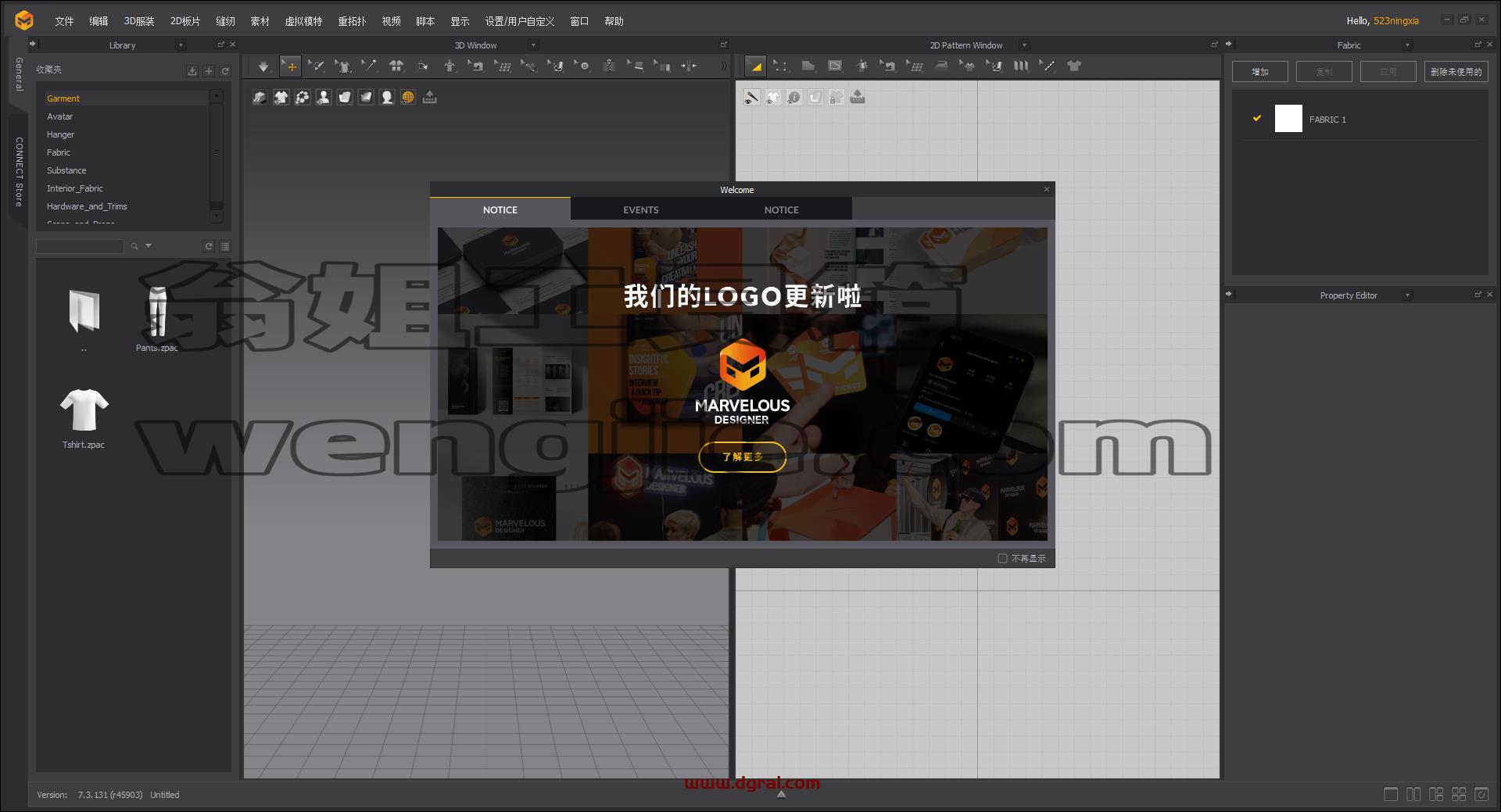
Task: Click the Library search input field
Action: point(80,246)
